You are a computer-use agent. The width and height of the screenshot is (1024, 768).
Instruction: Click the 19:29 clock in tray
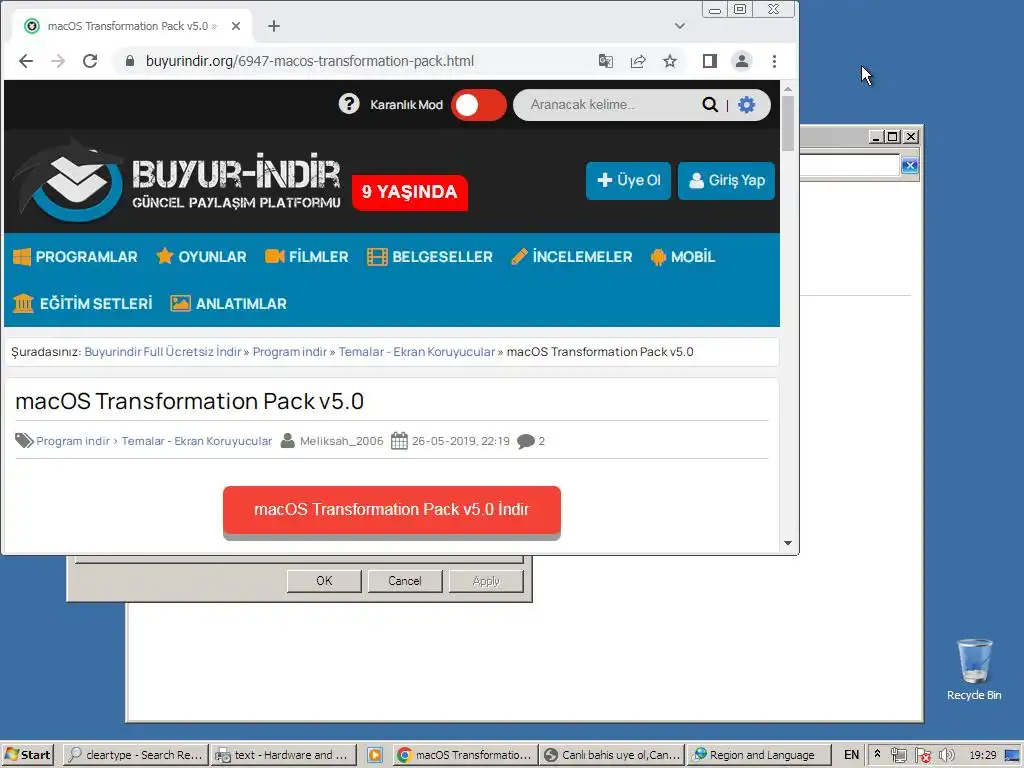point(983,755)
